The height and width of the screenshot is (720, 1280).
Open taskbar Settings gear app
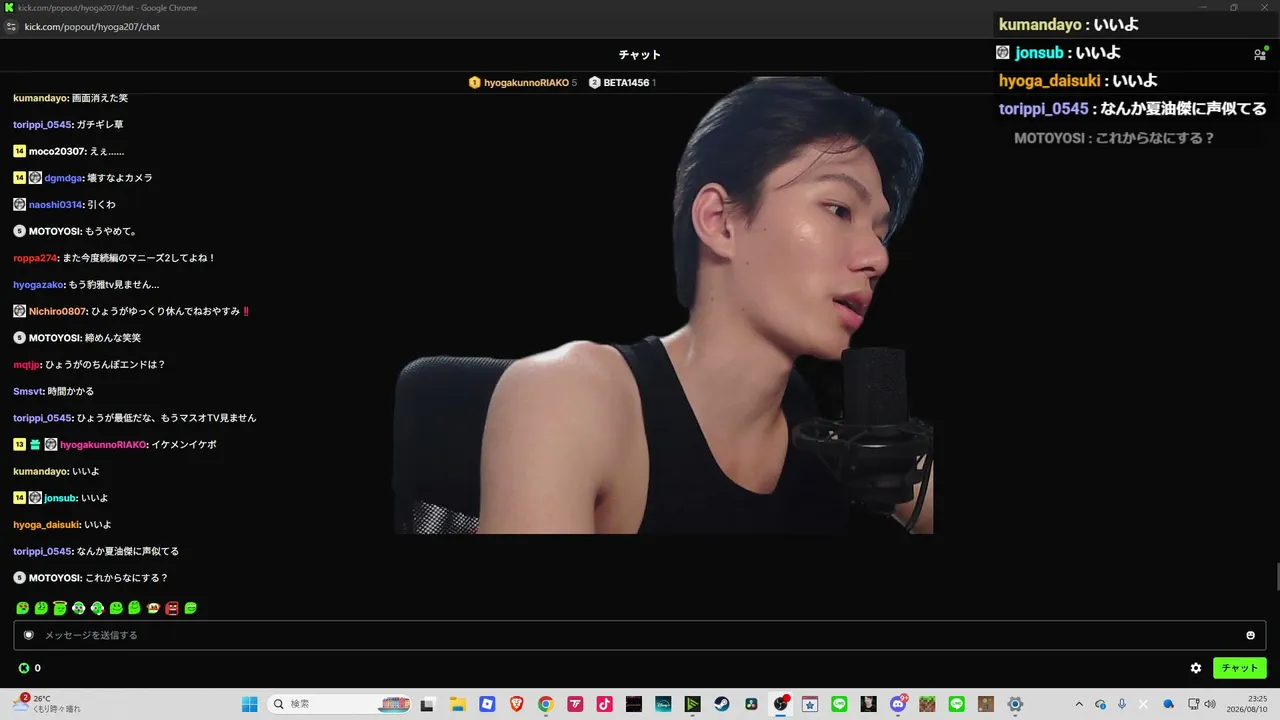tap(1015, 704)
